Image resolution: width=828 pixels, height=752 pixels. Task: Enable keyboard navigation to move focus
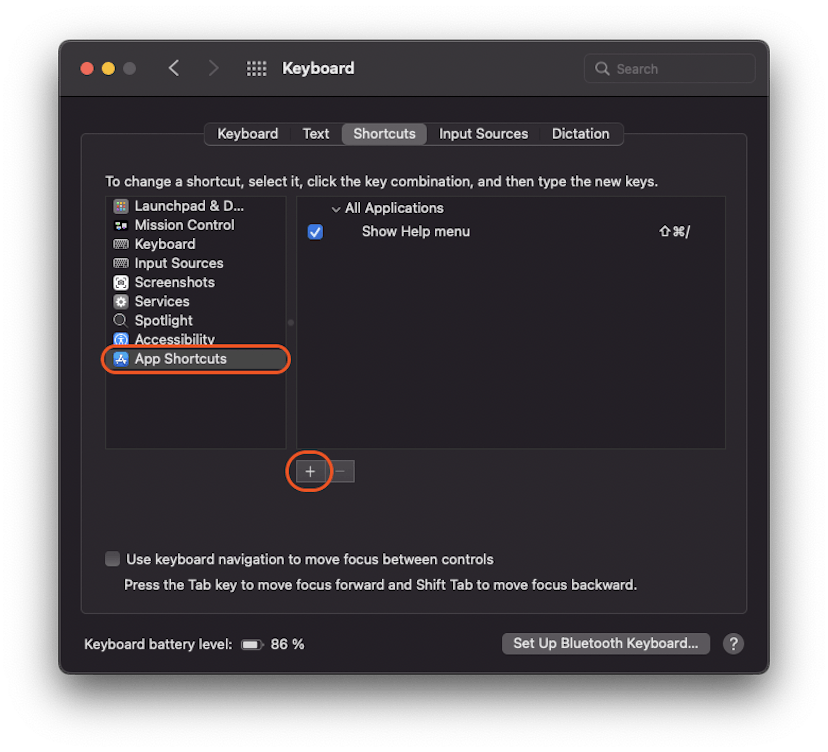tap(113, 559)
